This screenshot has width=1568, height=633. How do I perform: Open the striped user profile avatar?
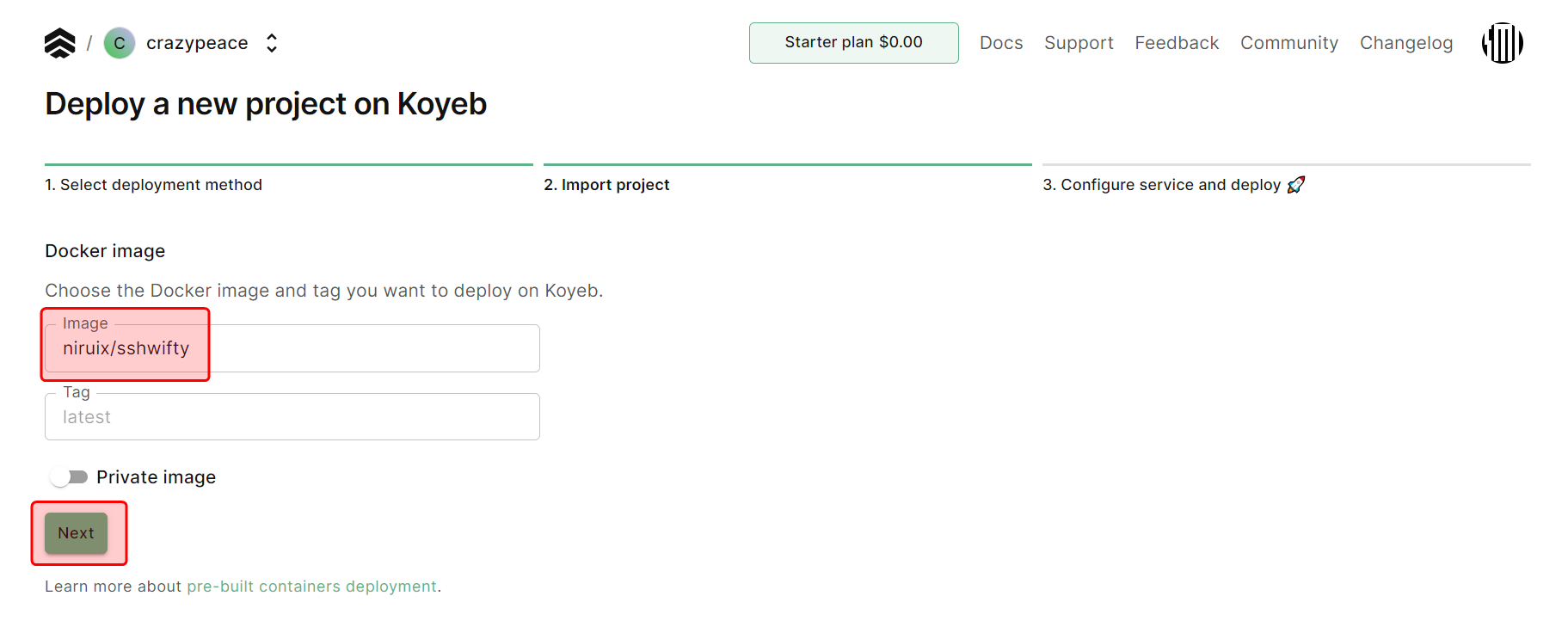coord(1502,43)
